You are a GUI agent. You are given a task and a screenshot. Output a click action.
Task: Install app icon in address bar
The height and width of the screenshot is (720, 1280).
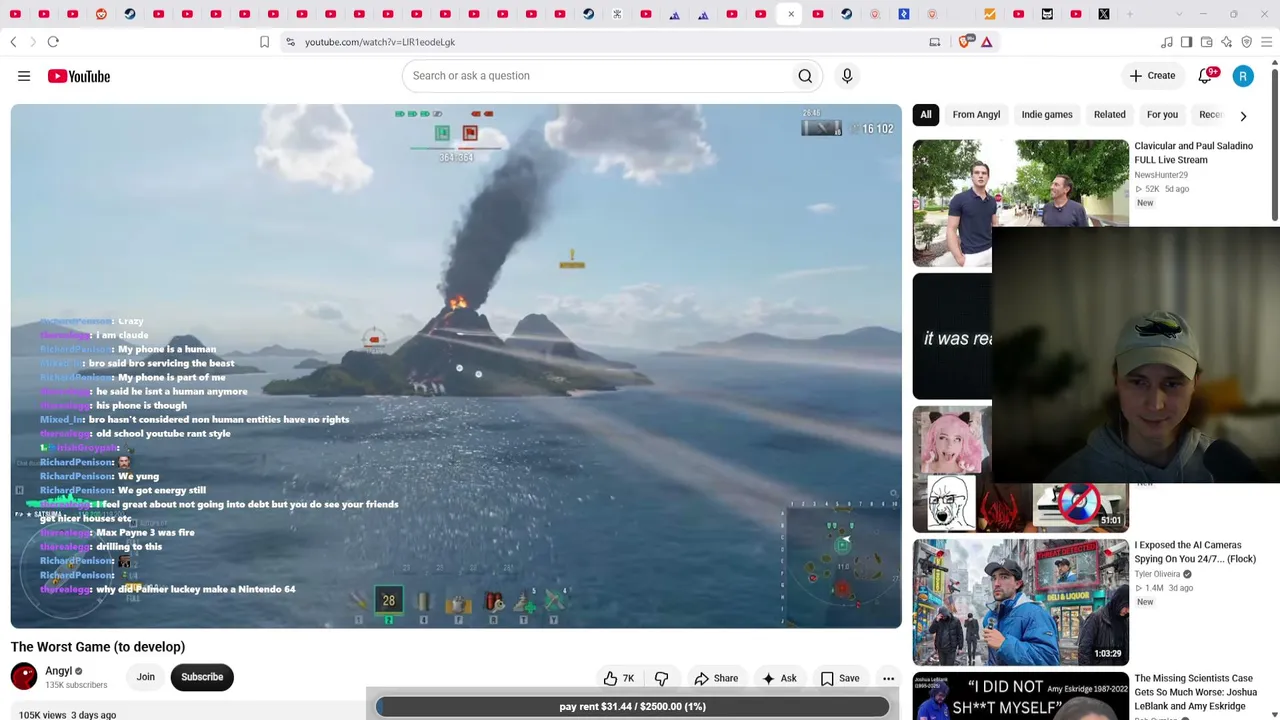click(935, 42)
